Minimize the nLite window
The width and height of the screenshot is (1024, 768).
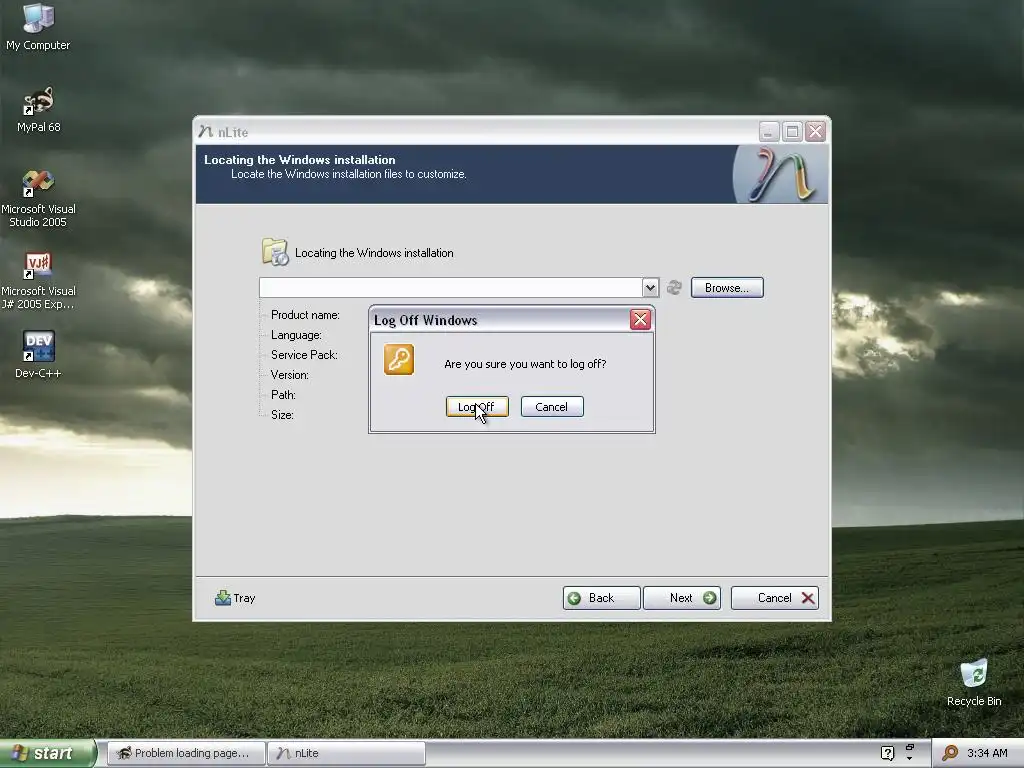769,132
